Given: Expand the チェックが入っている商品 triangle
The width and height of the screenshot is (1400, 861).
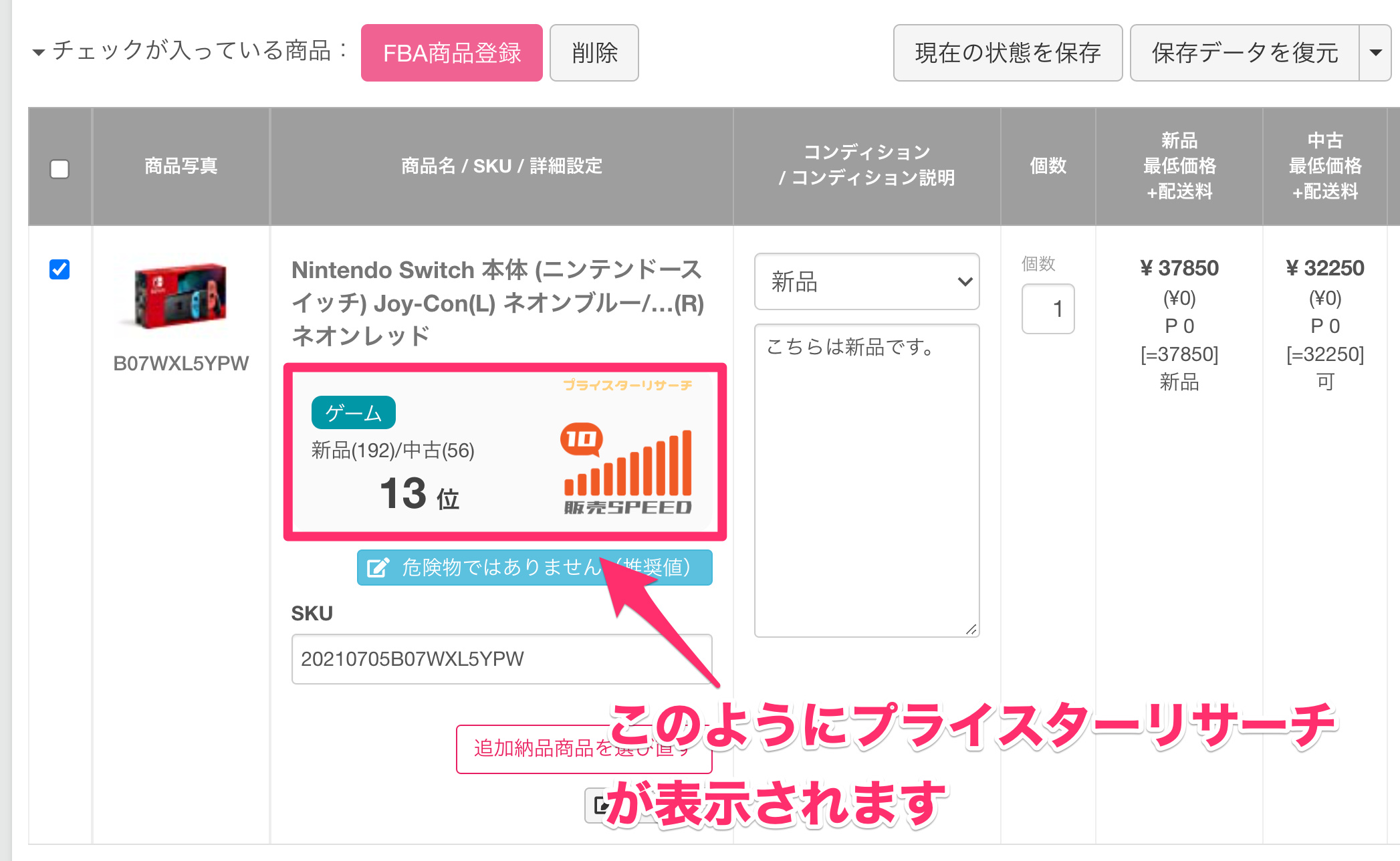Looking at the screenshot, I should pyautogui.click(x=39, y=52).
